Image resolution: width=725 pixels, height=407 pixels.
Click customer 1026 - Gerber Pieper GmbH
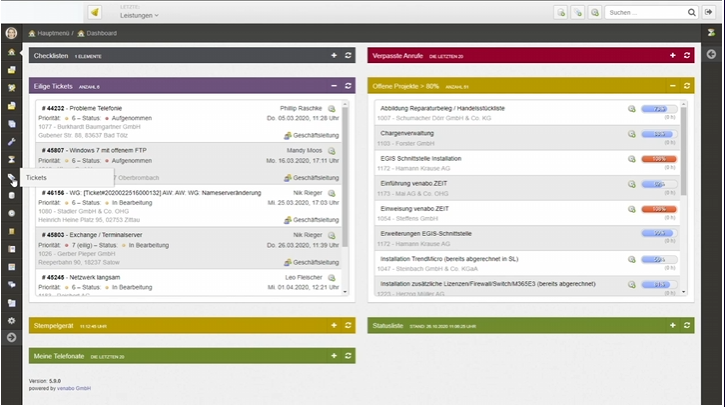tap(77, 254)
